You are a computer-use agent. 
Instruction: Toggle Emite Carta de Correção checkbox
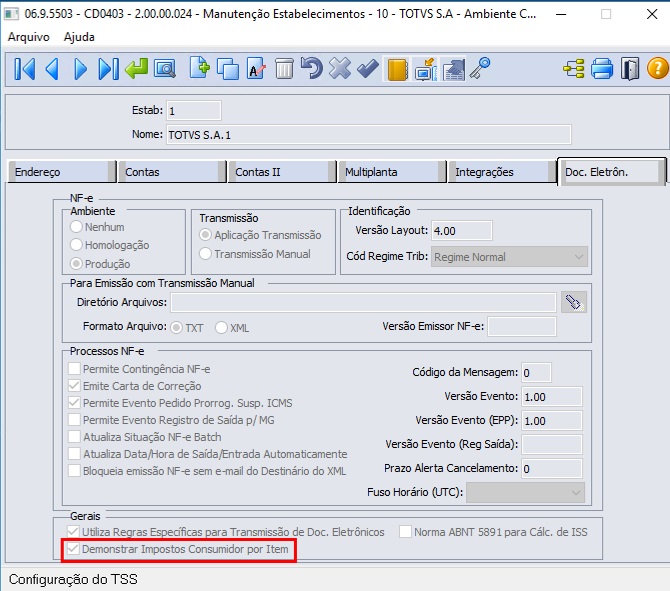pyautogui.click(x=74, y=385)
